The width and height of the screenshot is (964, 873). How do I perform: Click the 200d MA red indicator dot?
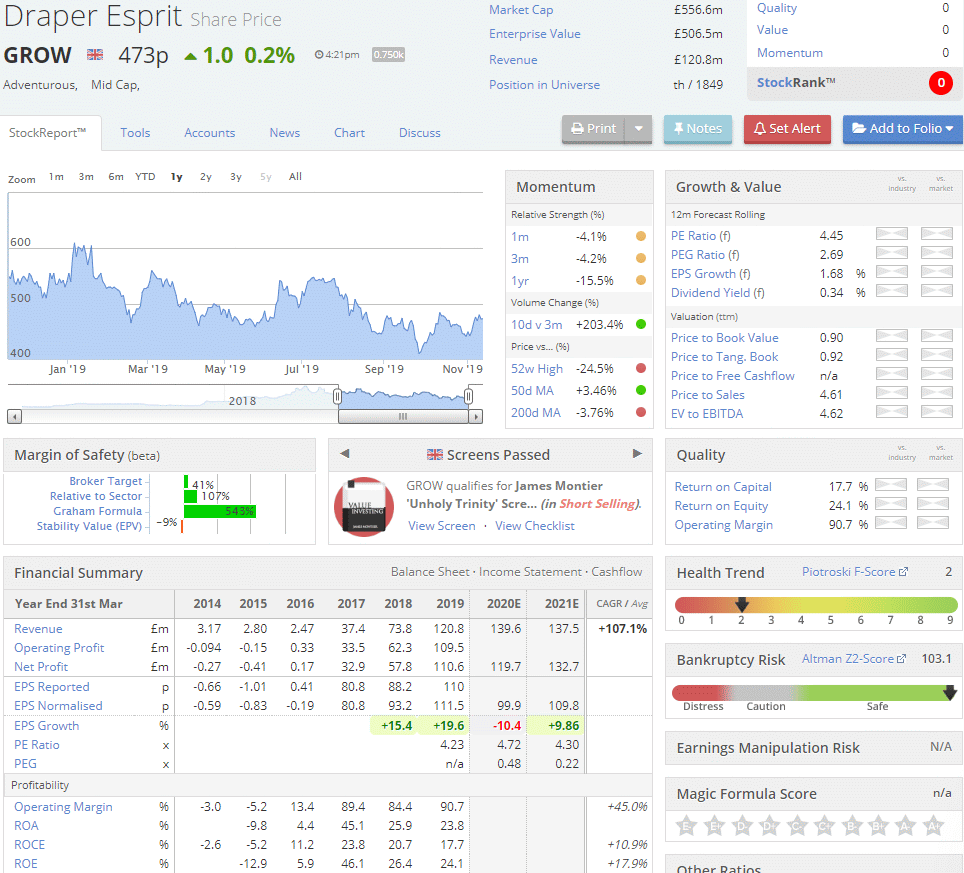point(641,412)
